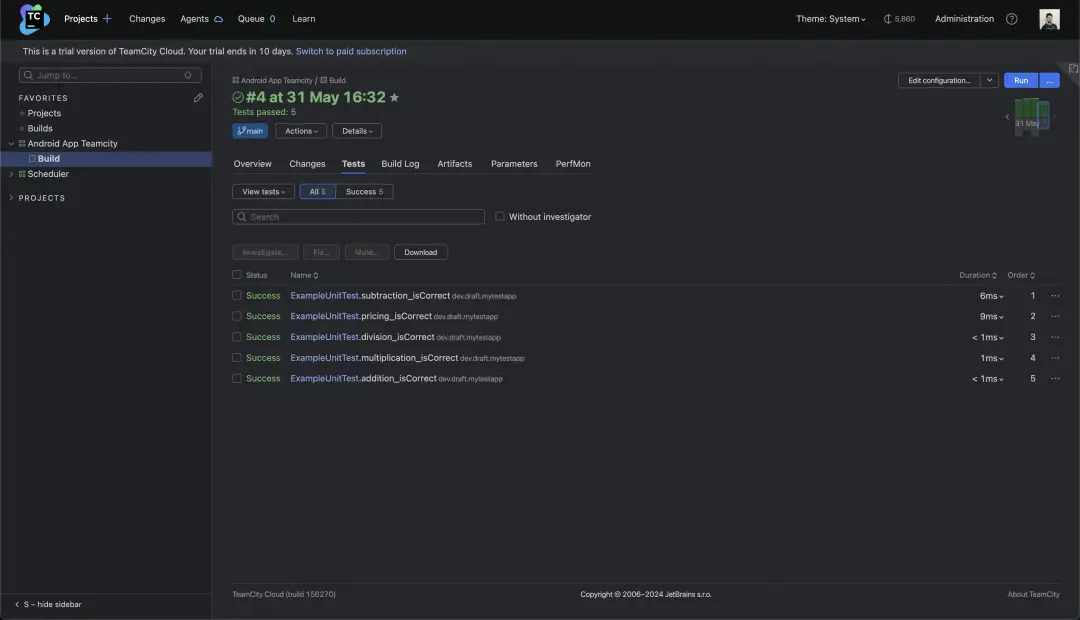Enable the Without investigator checkbox
Screen dimensions: 1080x620
tap(499, 216)
